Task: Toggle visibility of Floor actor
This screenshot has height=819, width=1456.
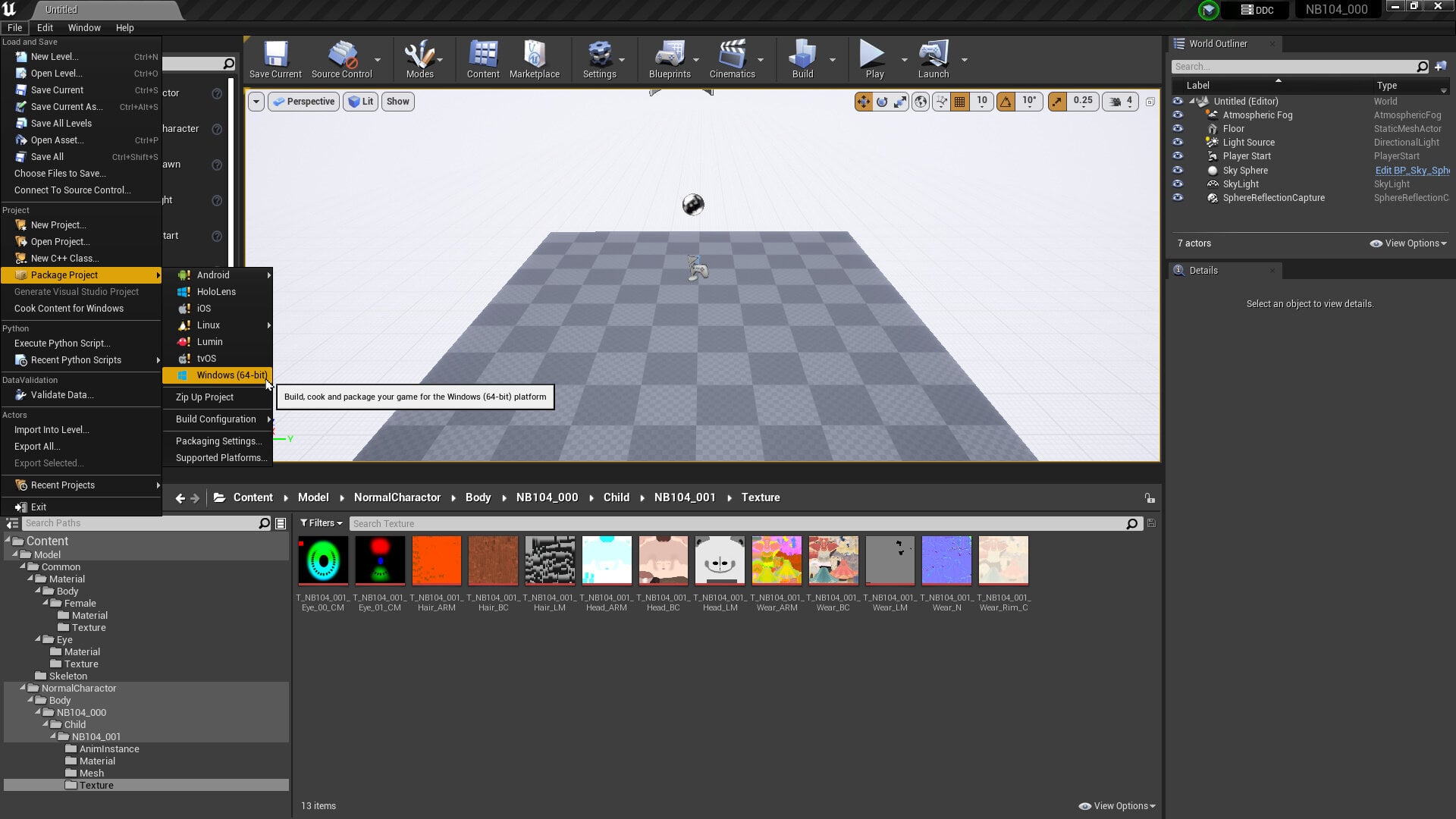Action: pos(1178,129)
